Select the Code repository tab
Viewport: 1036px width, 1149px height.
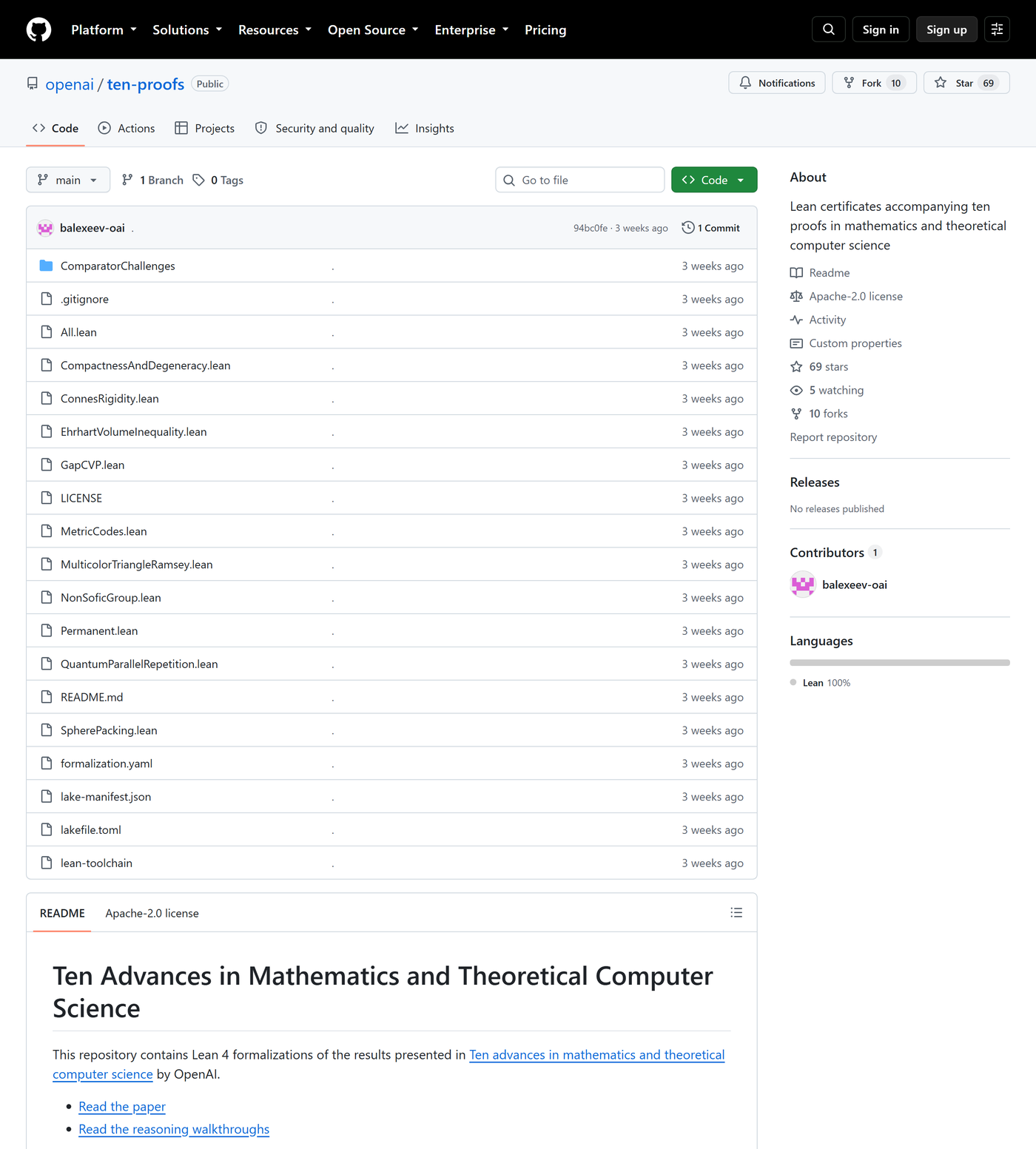(55, 128)
